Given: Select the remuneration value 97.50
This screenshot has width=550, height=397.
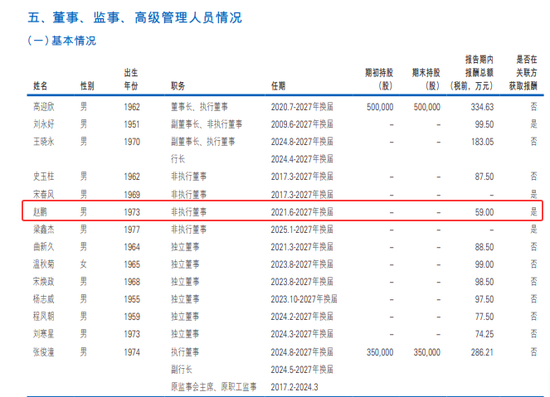Looking at the screenshot, I should tap(484, 300).
